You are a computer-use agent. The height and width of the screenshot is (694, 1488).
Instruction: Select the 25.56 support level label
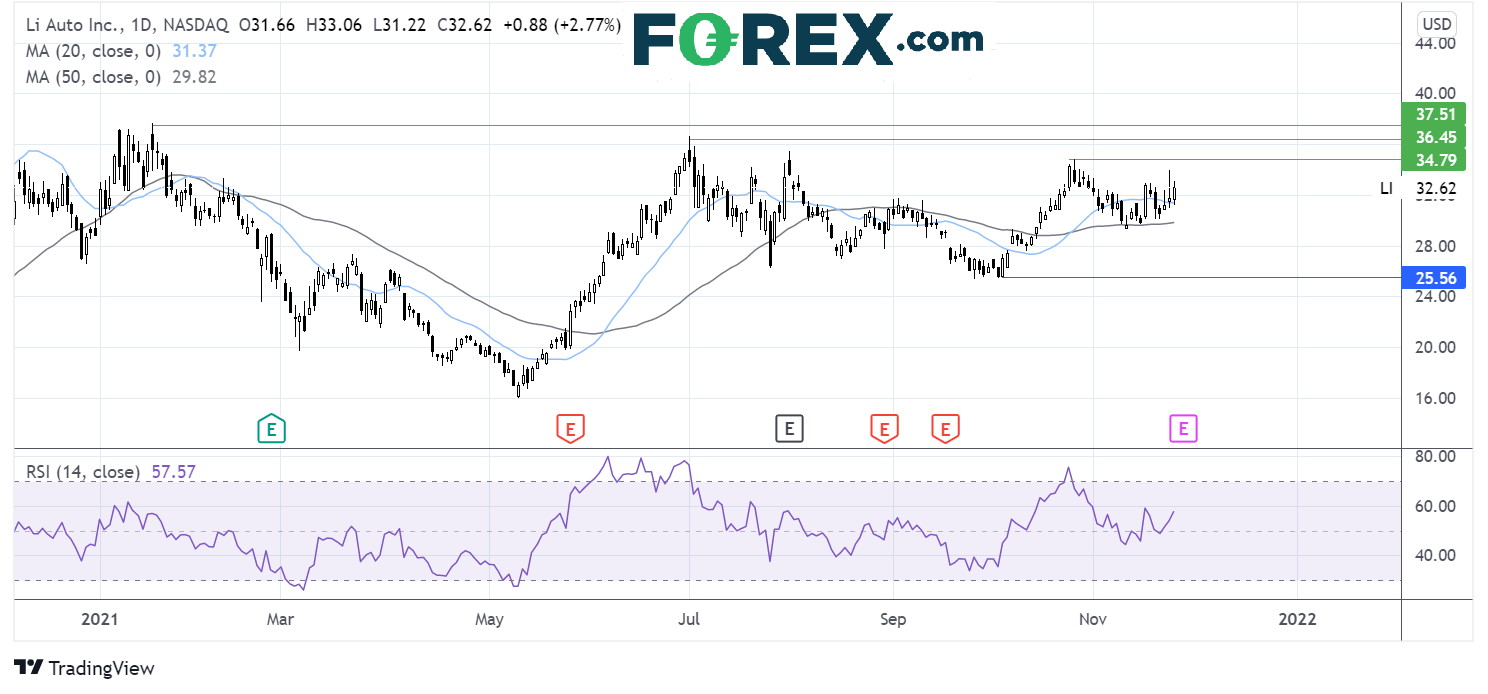(x=1435, y=277)
